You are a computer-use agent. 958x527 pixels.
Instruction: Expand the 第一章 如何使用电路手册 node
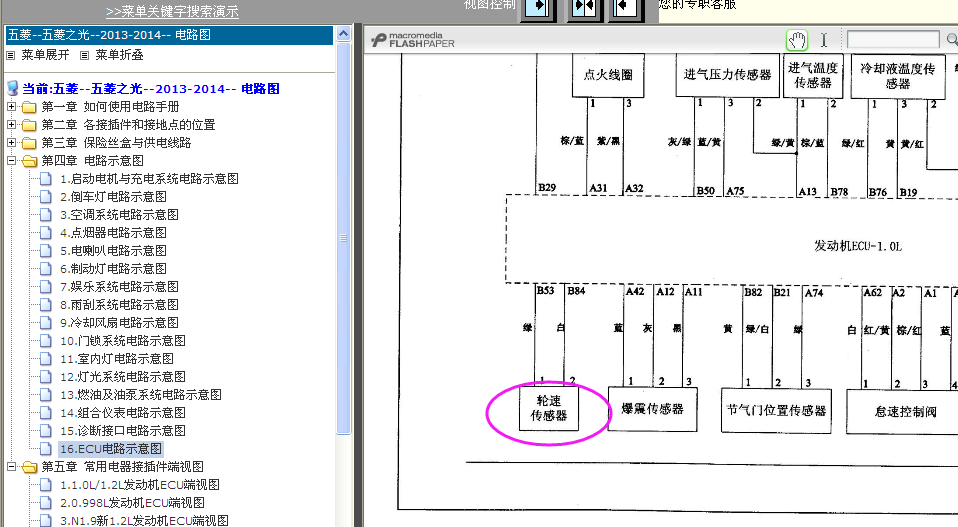(x=11, y=107)
